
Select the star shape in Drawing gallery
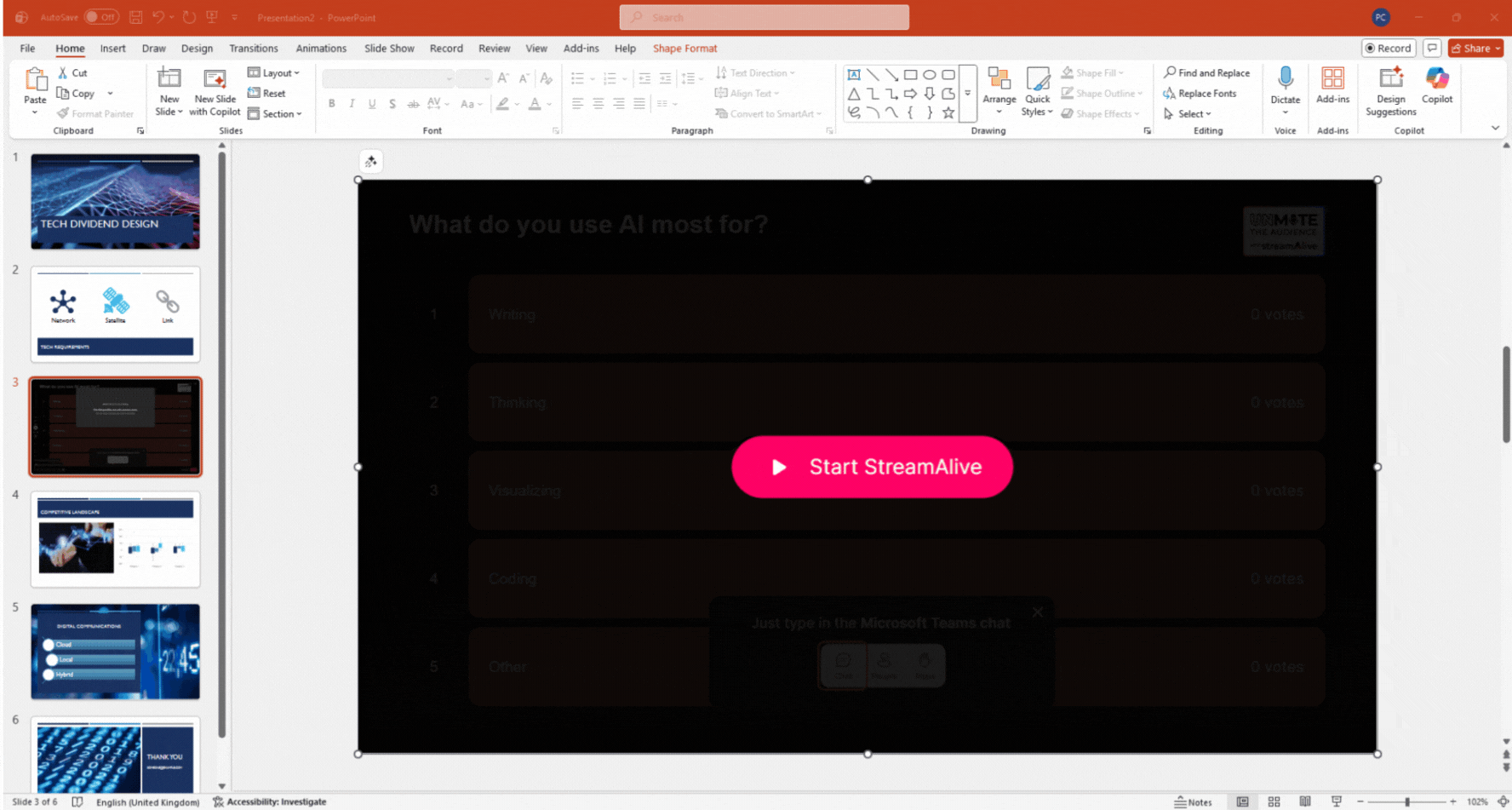(948, 112)
